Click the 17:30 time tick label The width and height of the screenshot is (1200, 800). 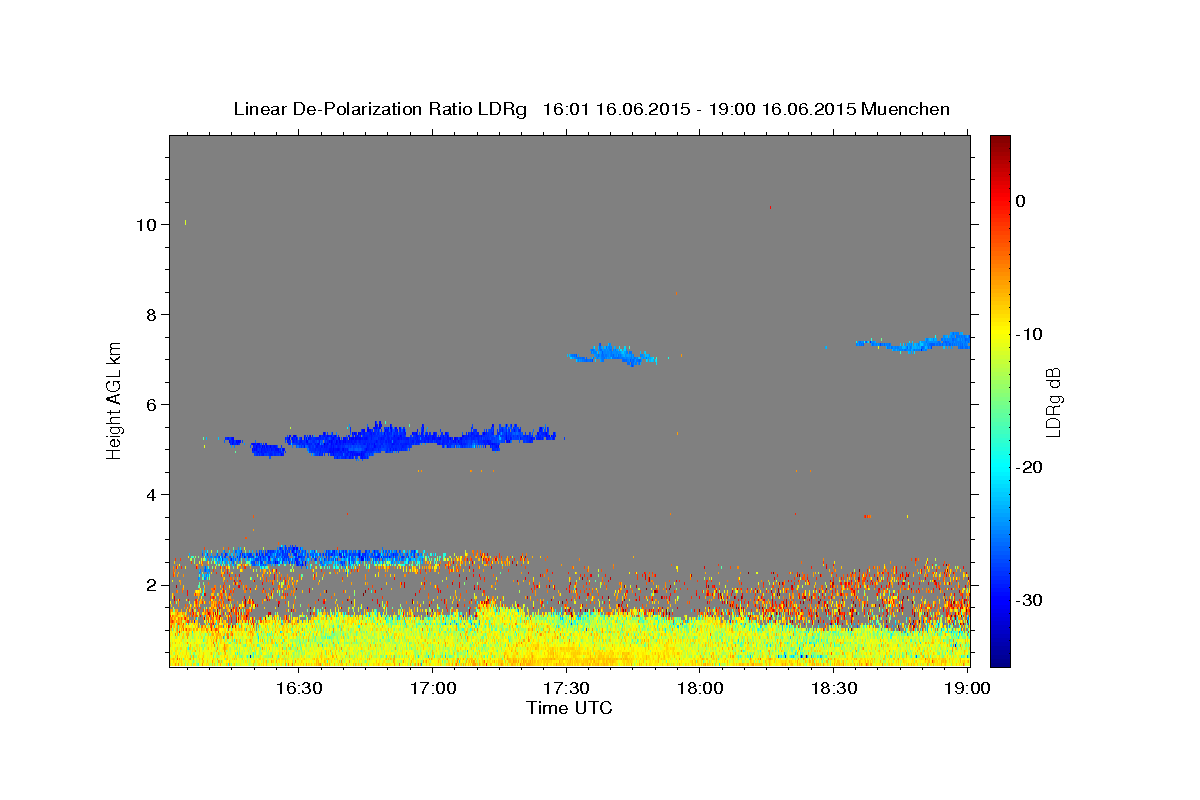[566, 688]
